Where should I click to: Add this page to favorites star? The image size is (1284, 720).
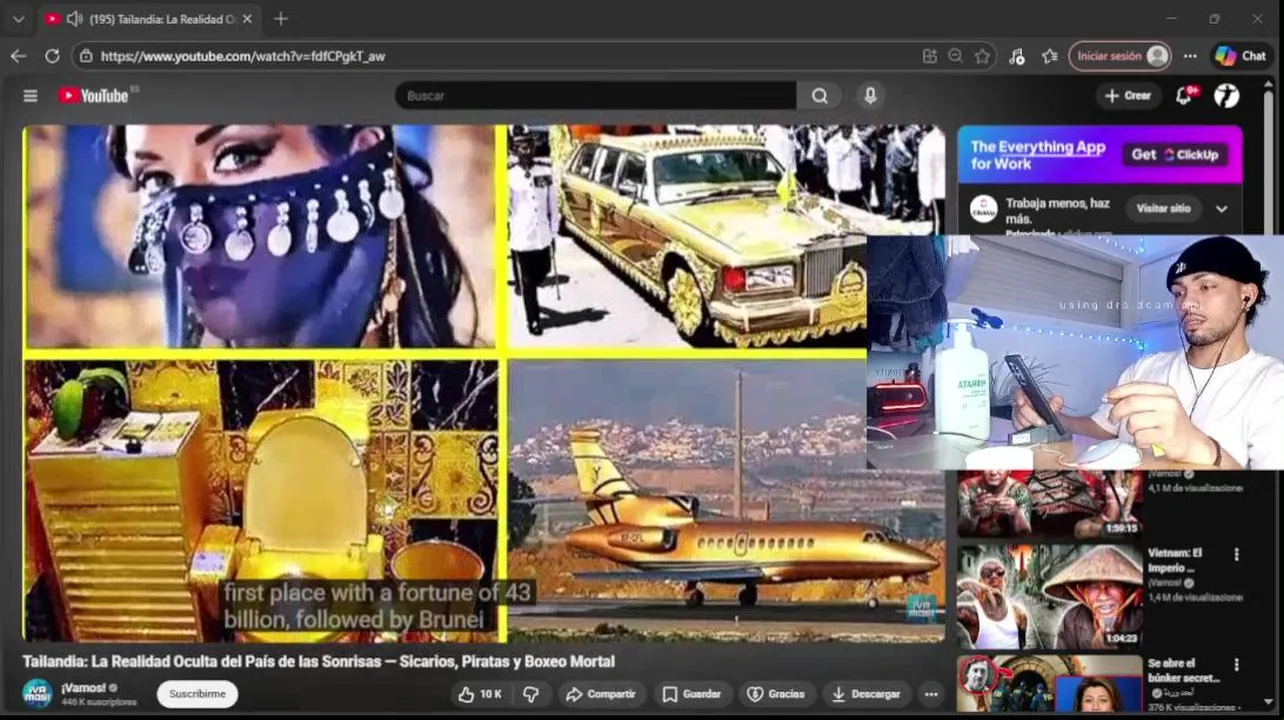(x=983, y=56)
